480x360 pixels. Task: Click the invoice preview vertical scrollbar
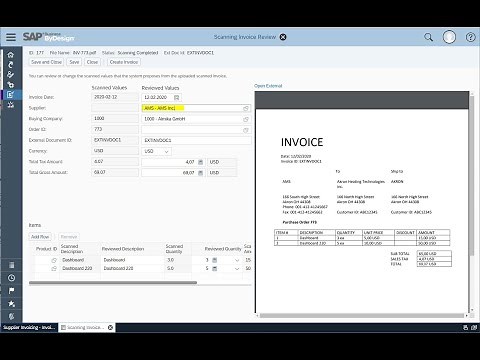point(471,175)
